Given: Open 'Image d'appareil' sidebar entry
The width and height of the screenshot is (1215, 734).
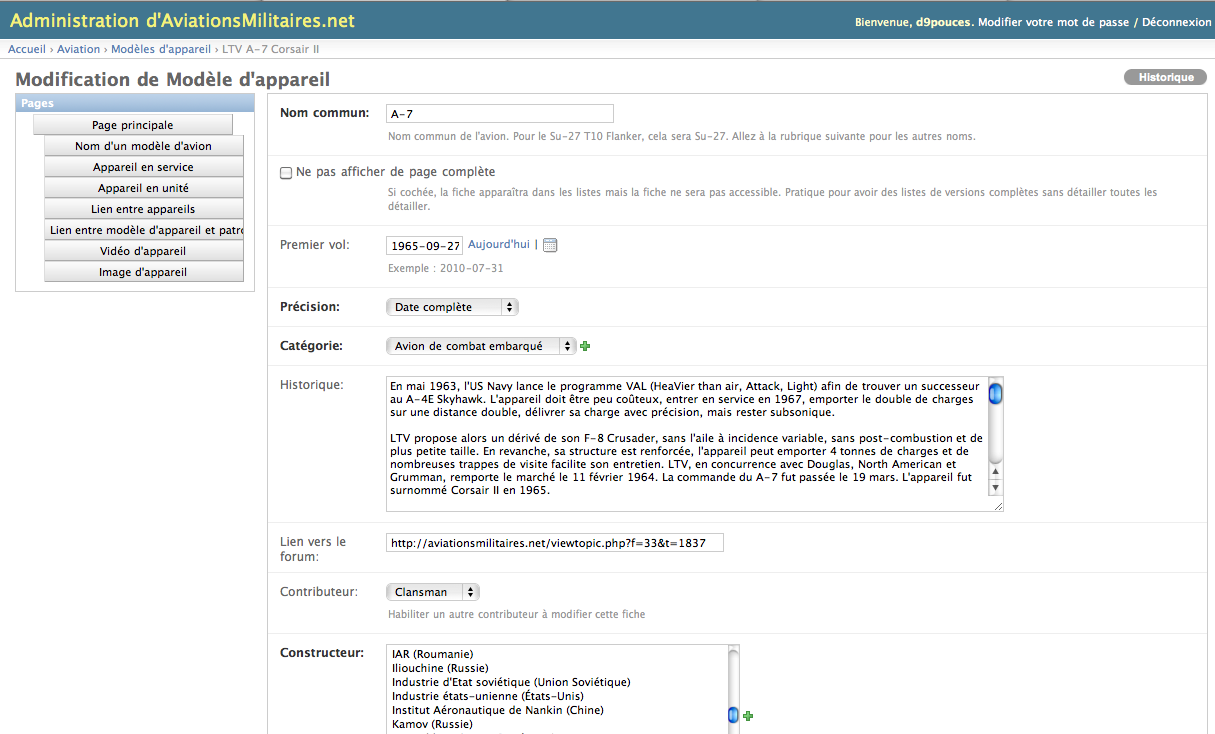Looking at the screenshot, I should (x=143, y=272).
